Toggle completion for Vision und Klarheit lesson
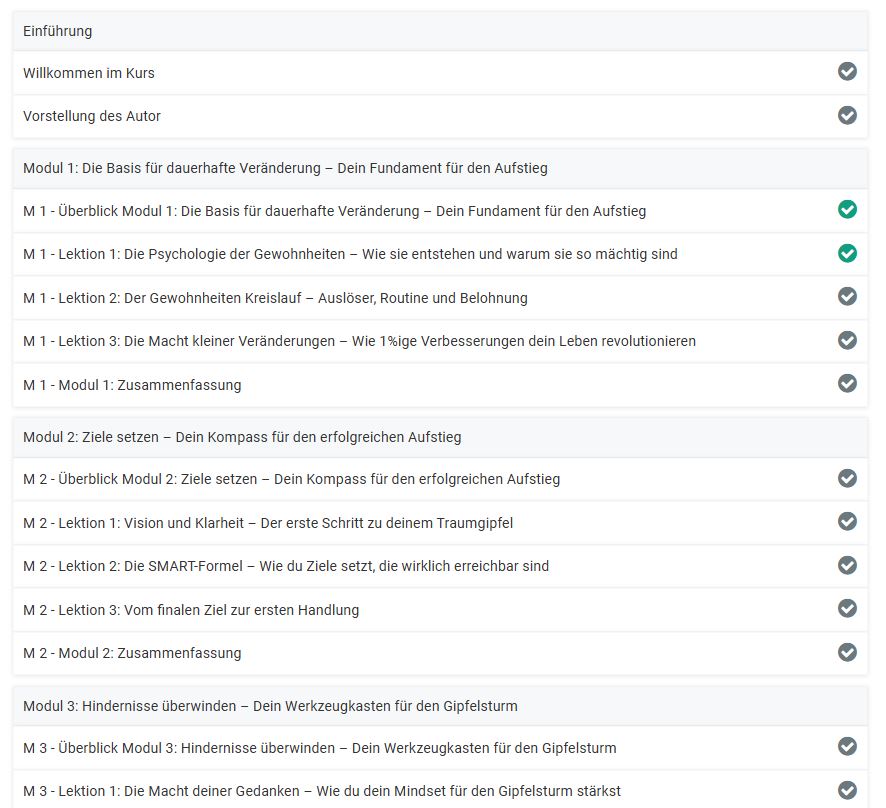The height and width of the screenshot is (808, 886). (847, 522)
